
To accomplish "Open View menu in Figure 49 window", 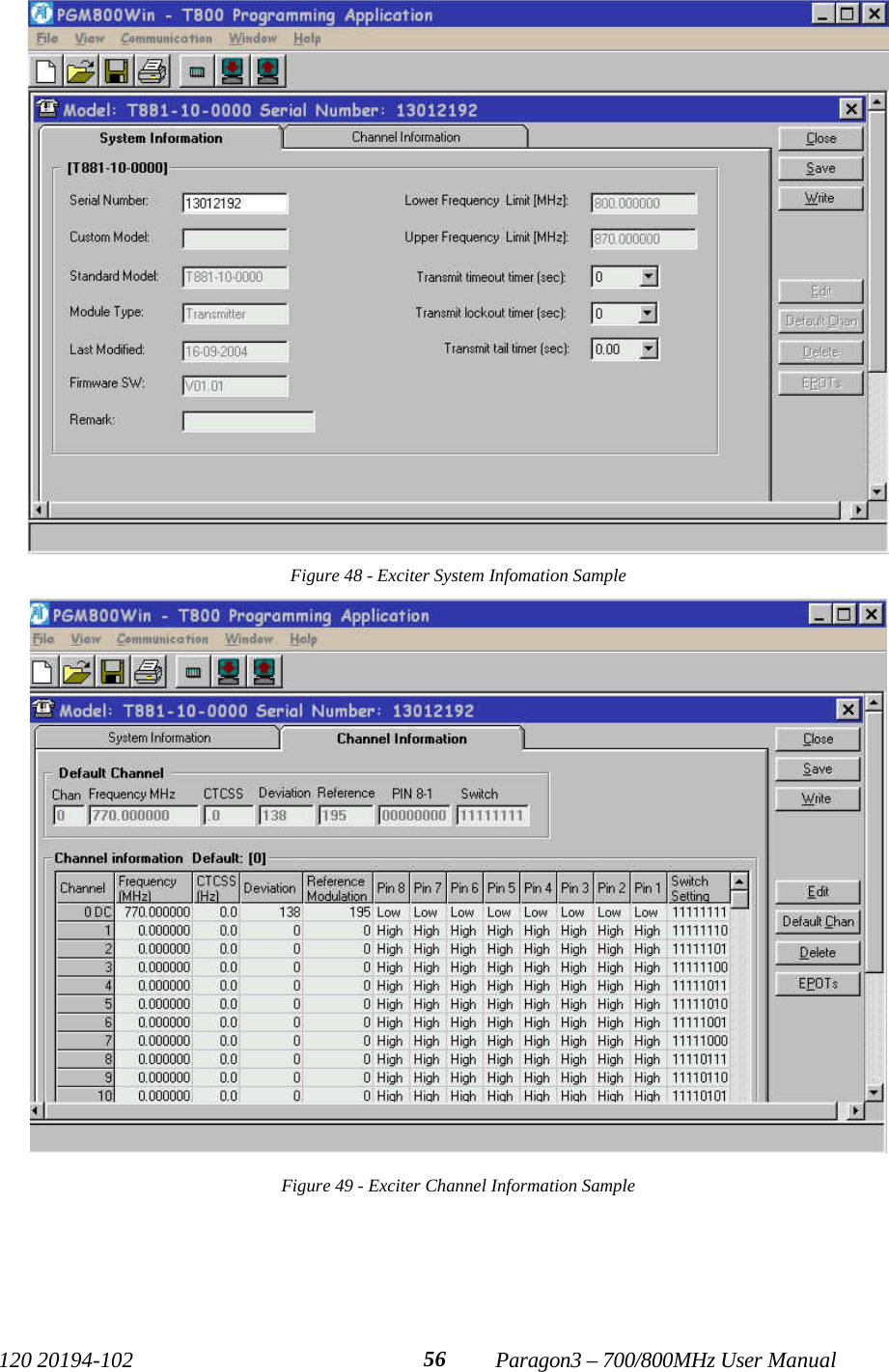I will (x=85, y=639).
